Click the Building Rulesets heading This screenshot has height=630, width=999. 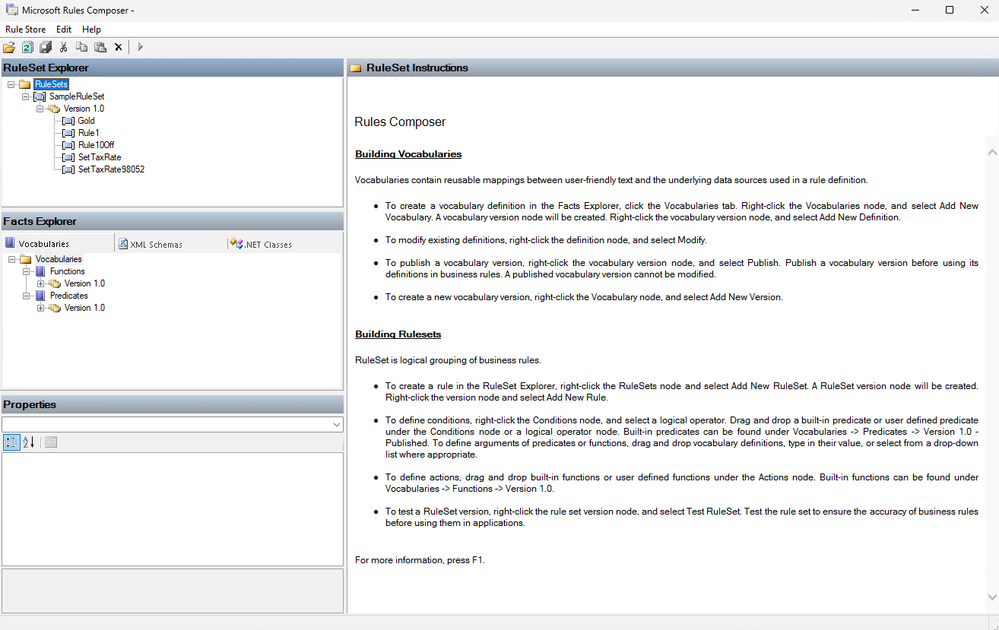(398, 334)
